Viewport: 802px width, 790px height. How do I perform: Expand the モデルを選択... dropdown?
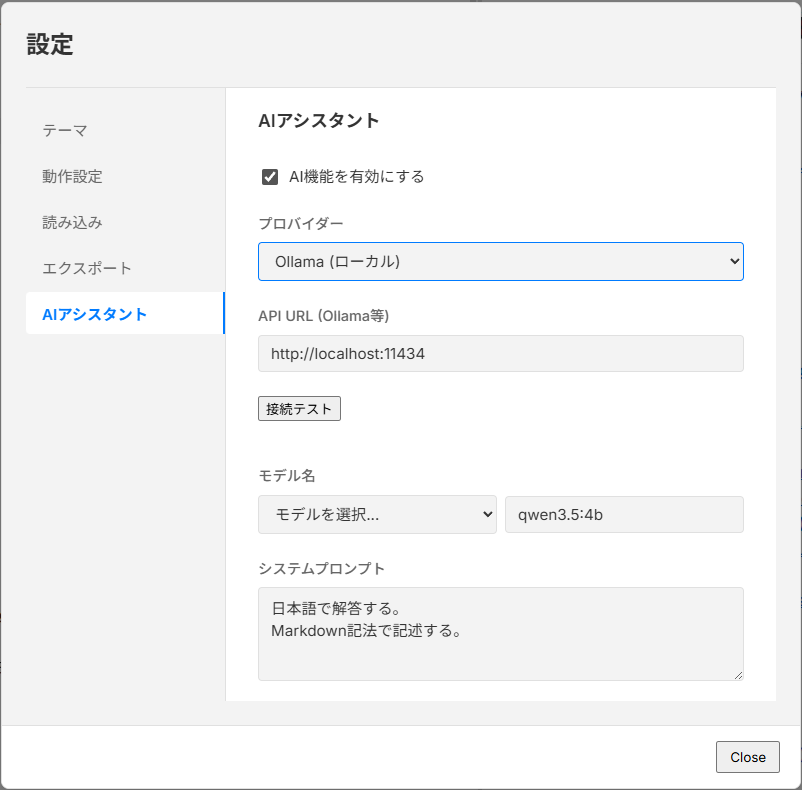(x=377, y=514)
